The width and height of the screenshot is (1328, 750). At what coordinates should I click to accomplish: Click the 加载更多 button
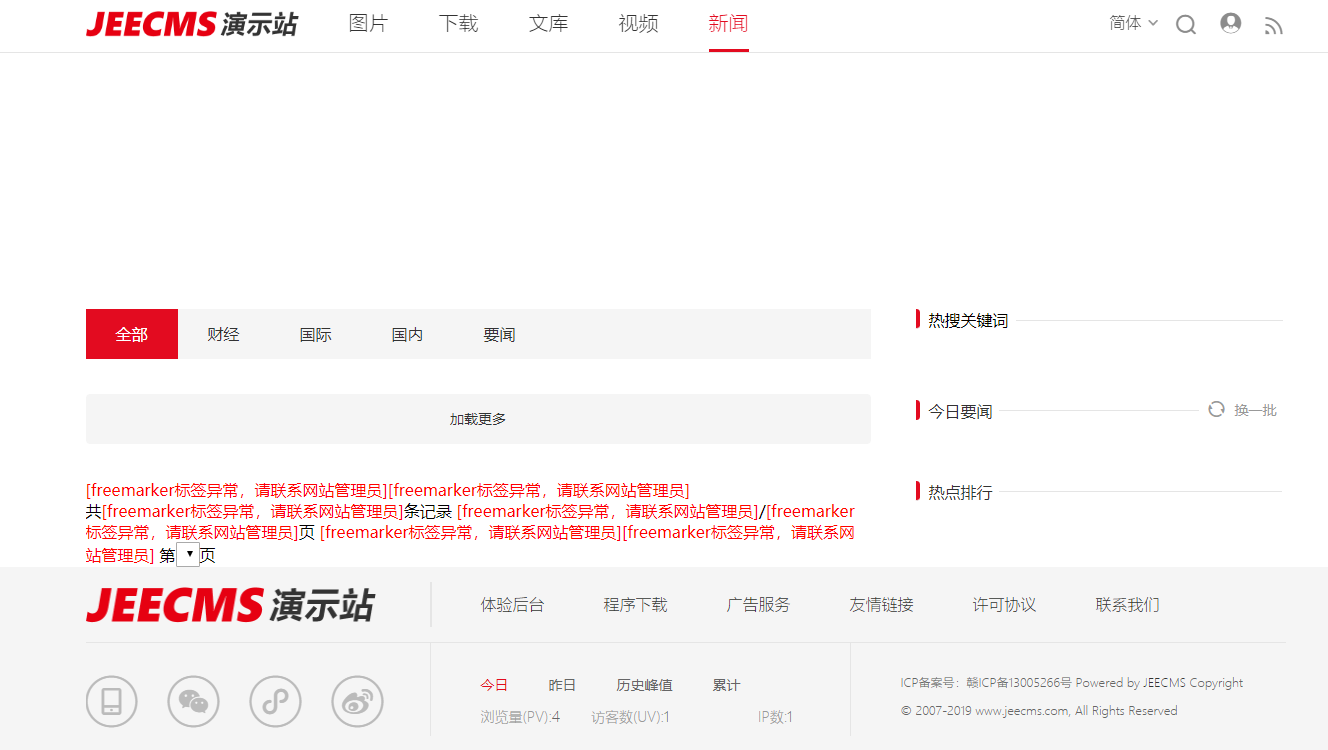point(478,419)
